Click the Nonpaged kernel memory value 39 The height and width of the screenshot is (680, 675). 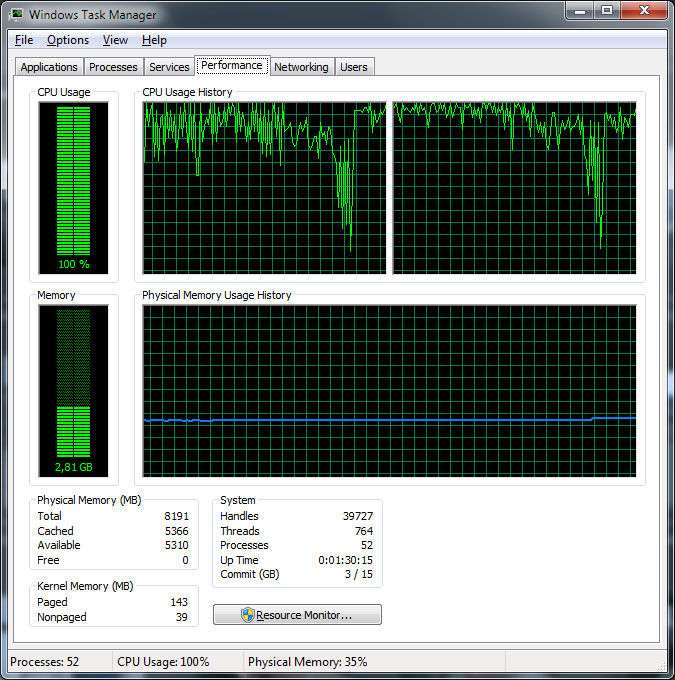pyautogui.click(x=182, y=617)
